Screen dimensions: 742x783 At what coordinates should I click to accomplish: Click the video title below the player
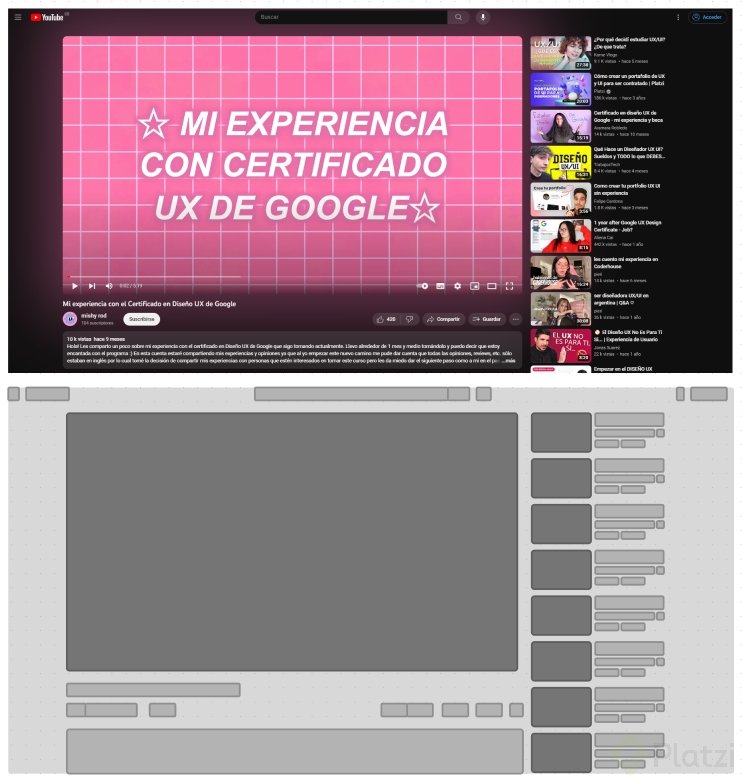pyautogui.click(x=149, y=304)
